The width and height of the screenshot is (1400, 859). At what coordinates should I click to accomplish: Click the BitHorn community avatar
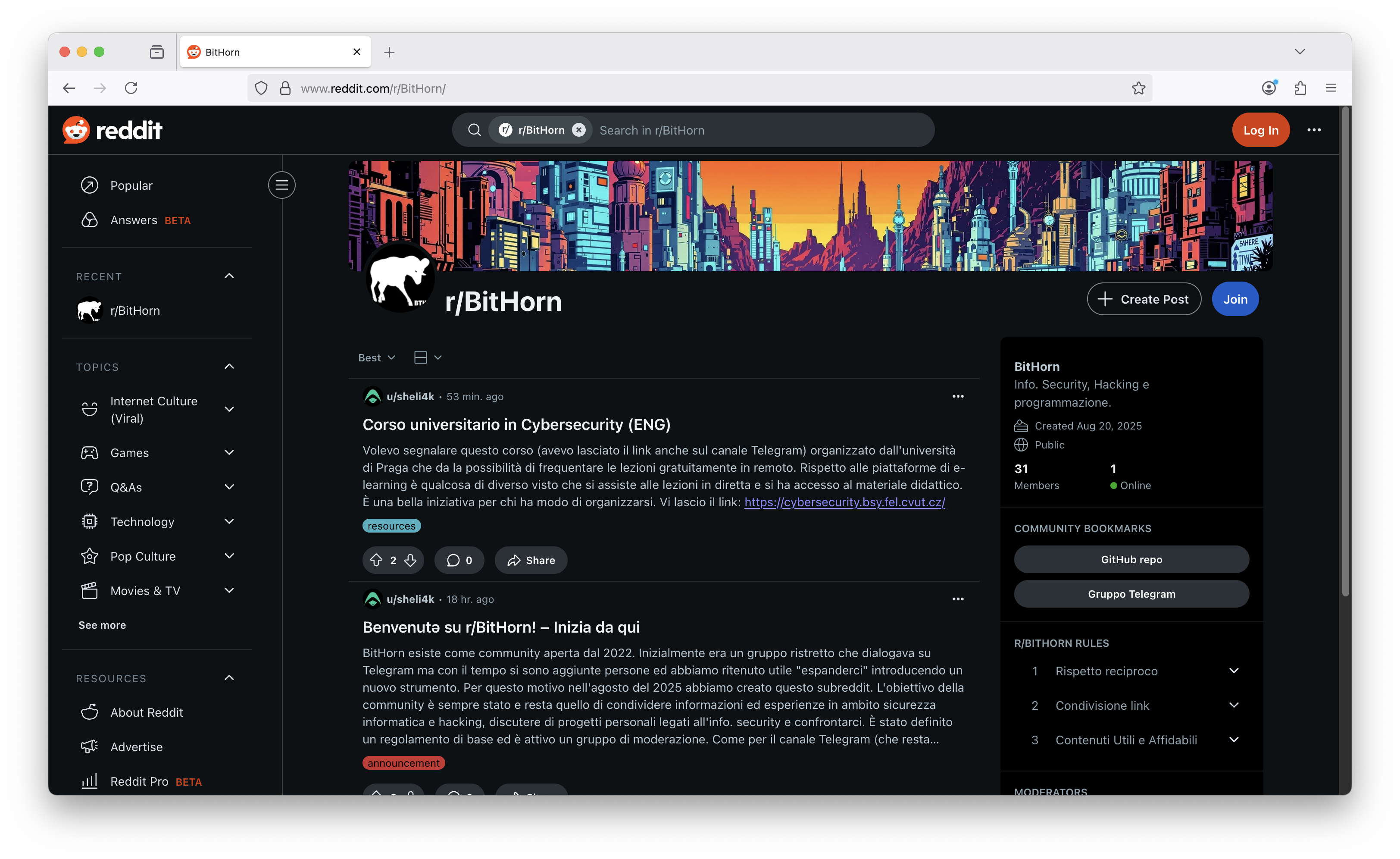400,278
